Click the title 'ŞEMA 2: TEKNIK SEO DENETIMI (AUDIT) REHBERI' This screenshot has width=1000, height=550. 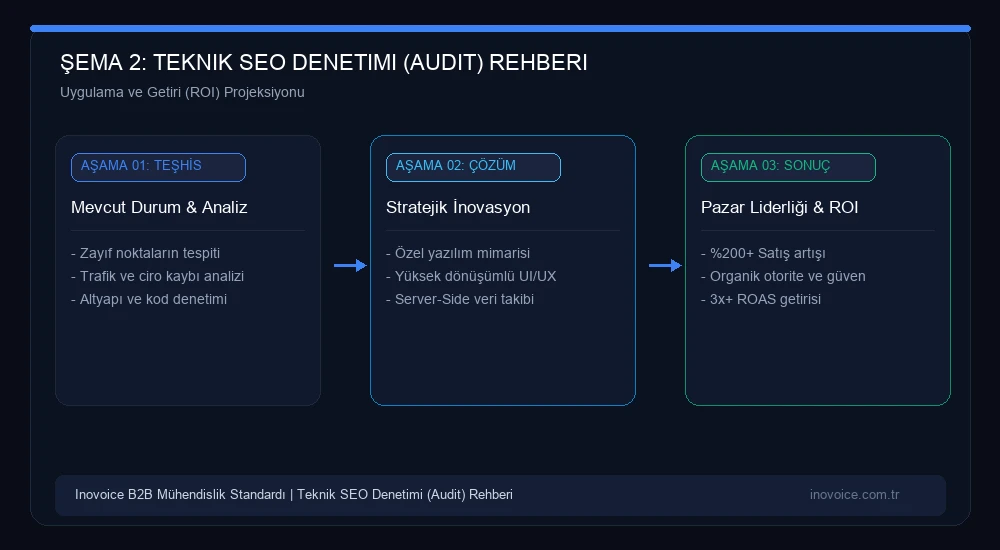point(323,63)
